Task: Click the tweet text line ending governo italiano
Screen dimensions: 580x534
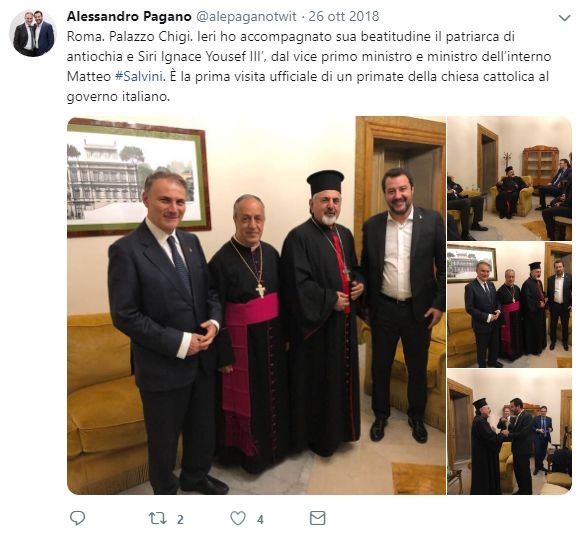Action: coord(118,97)
